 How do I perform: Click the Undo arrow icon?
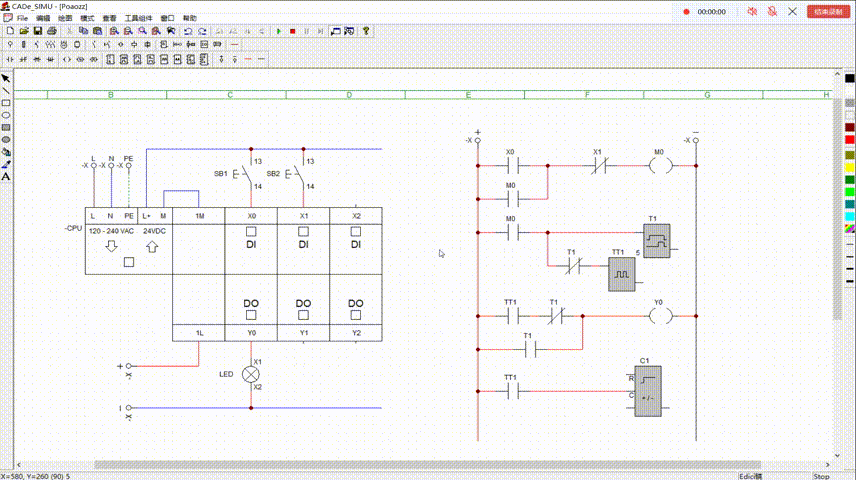tap(188, 31)
